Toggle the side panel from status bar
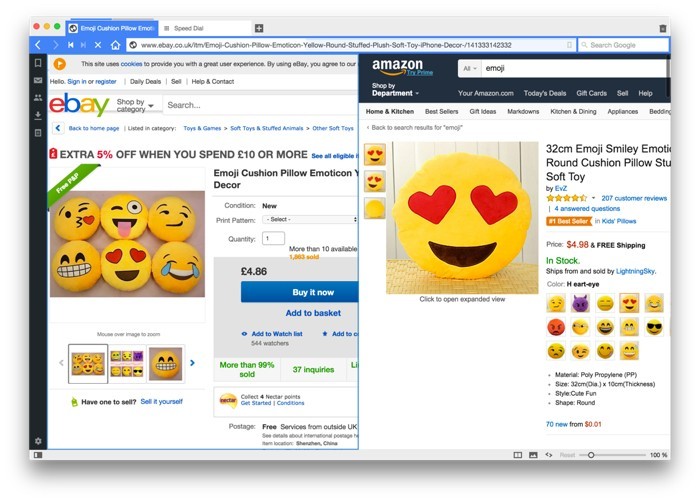 [x=38, y=455]
